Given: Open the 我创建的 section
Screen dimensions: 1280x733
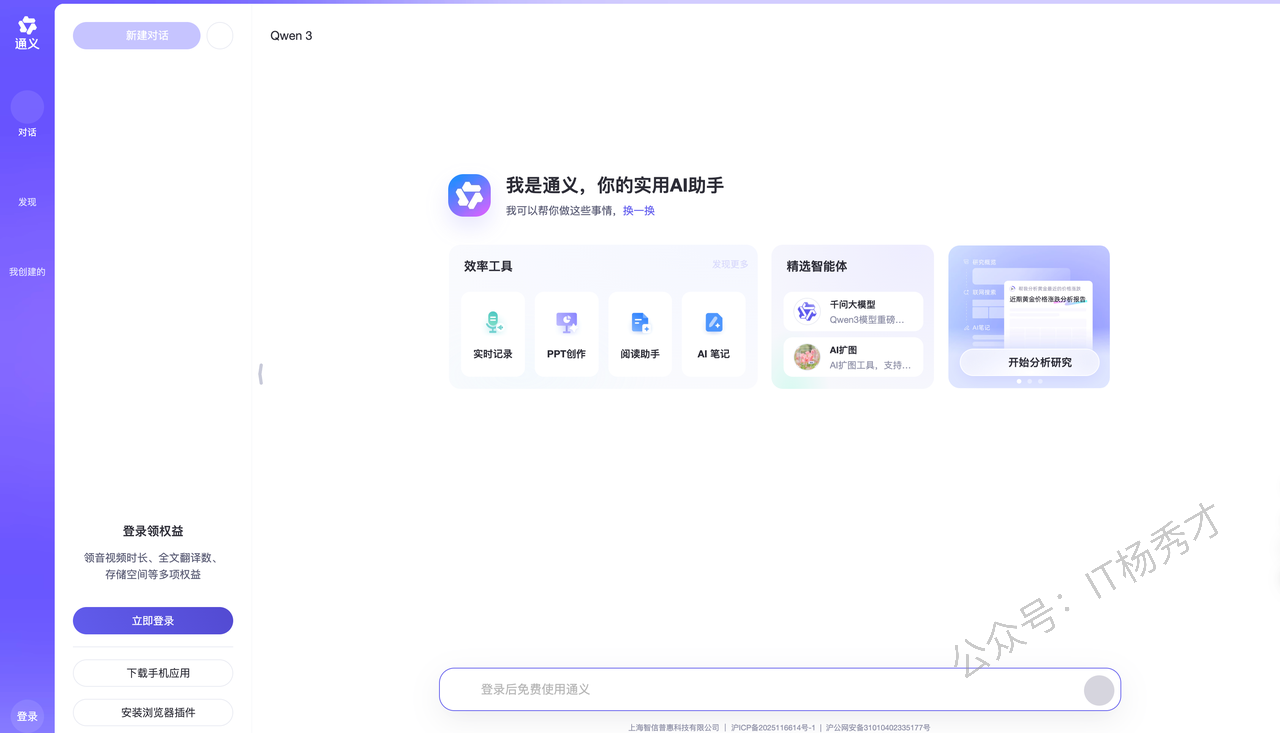Looking at the screenshot, I should [27, 272].
